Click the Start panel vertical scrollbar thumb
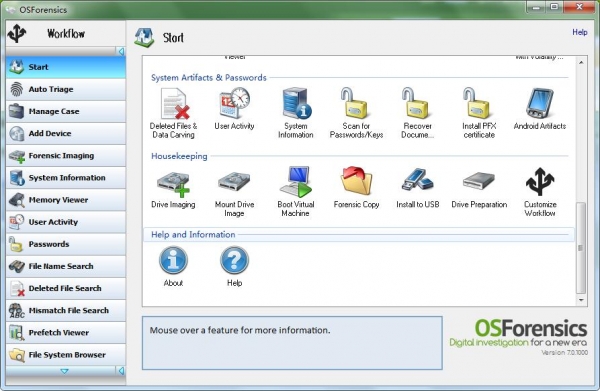This screenshot has height=391, width=600. (x=581, y=248)
